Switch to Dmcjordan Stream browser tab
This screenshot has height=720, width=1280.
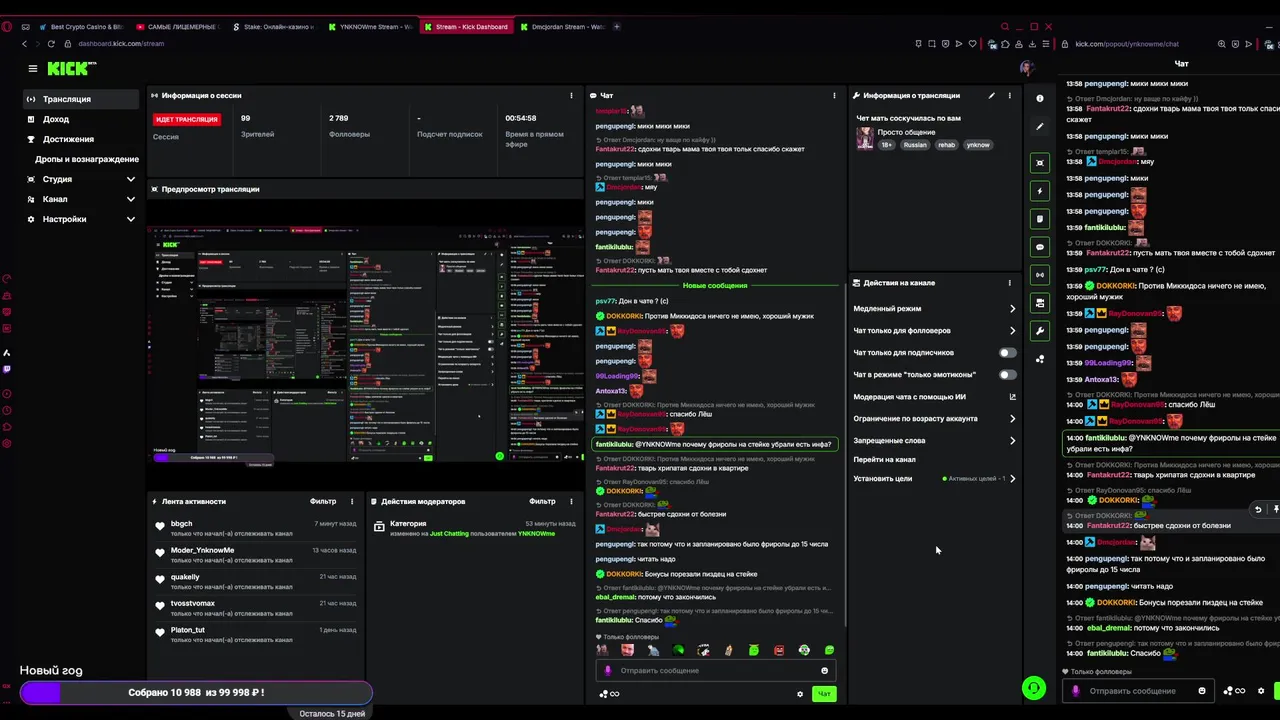[562, 27]
